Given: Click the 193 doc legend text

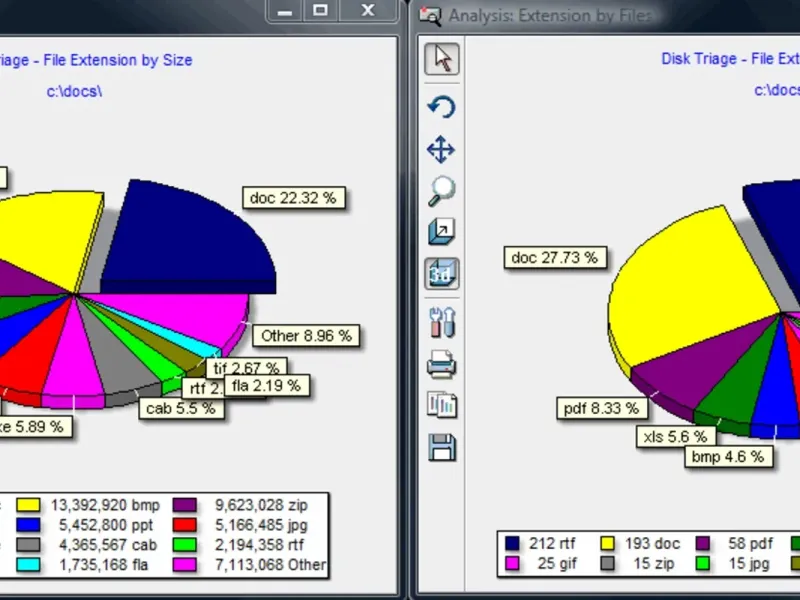Looking at the screenshot, I should point(653,543).
